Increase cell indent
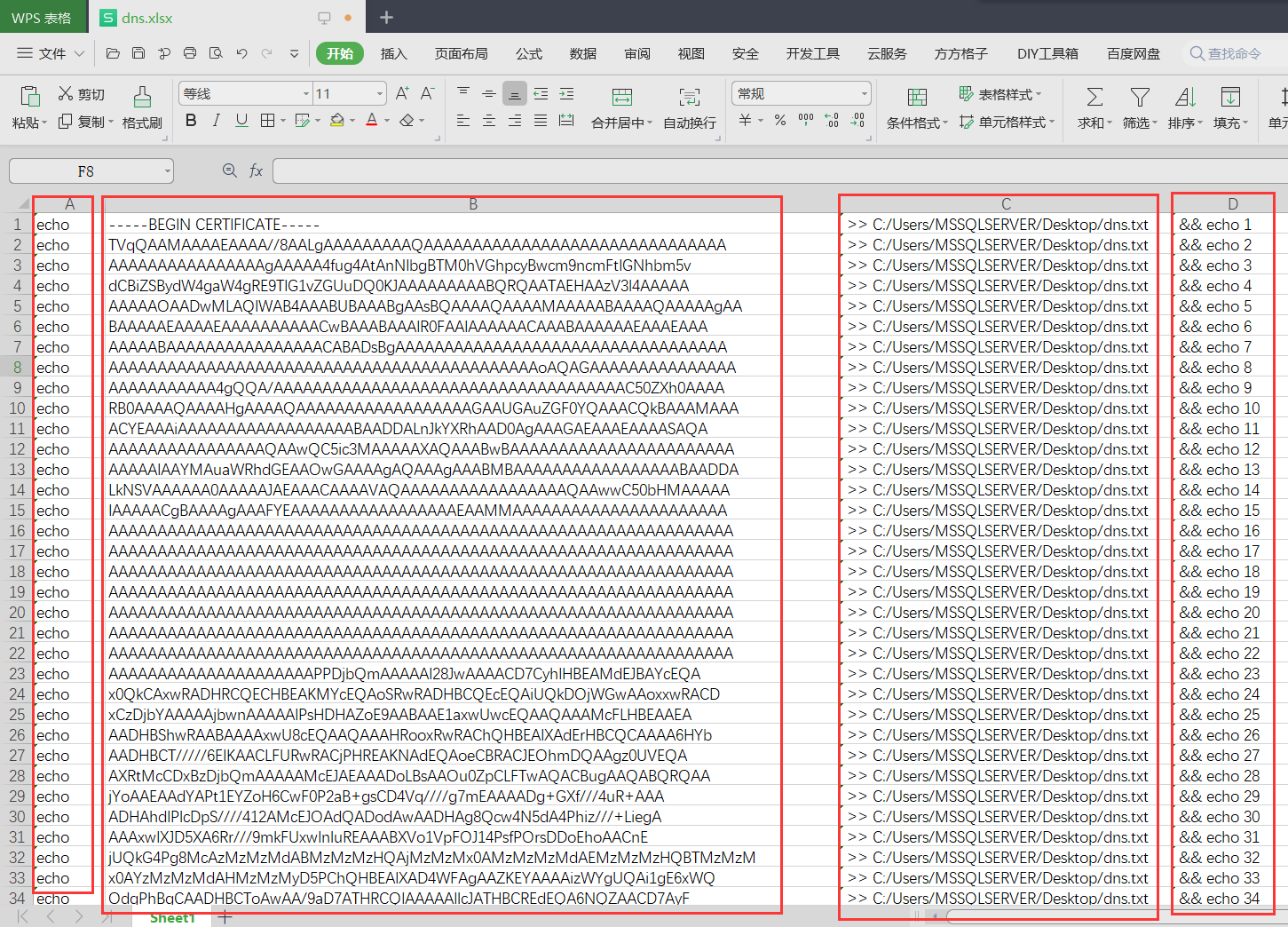The width and height of the screenshot is (1288, 927). 566,93
